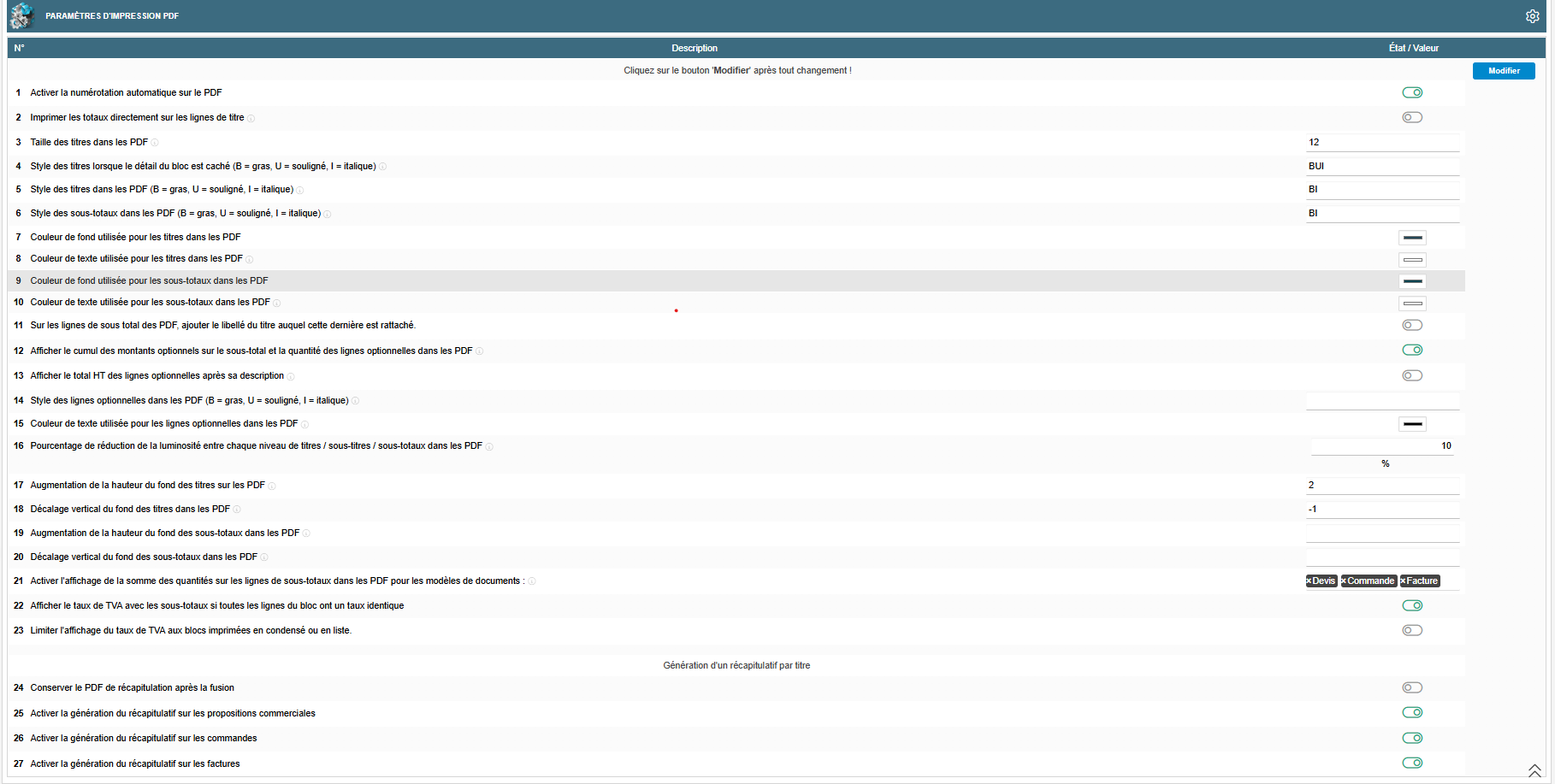Viewport: 1555px width, 784px height.
Task: Click info icon beside line 16 luminosity description
Action: [489, 446]
